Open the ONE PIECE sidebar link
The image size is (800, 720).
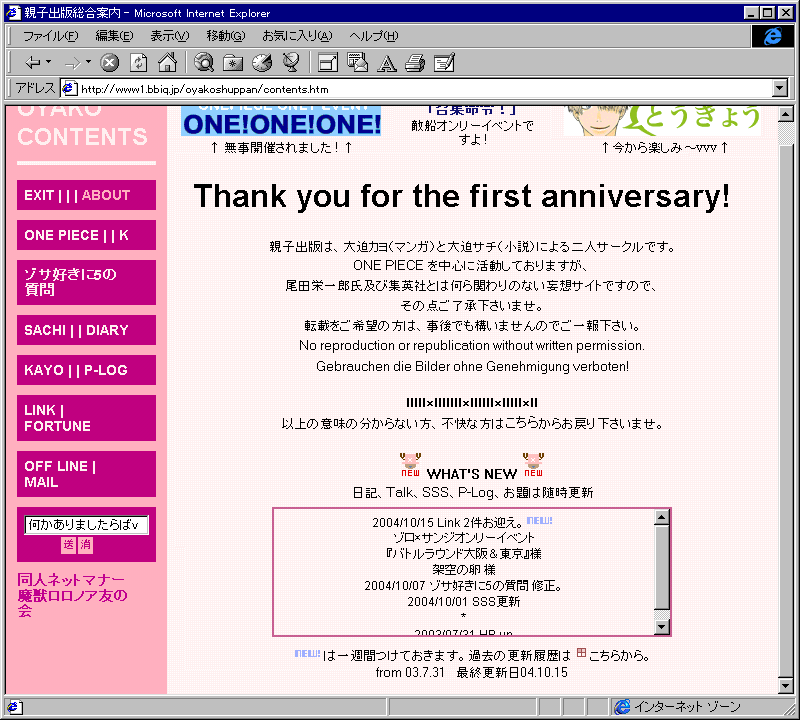[x=61, y=235]
